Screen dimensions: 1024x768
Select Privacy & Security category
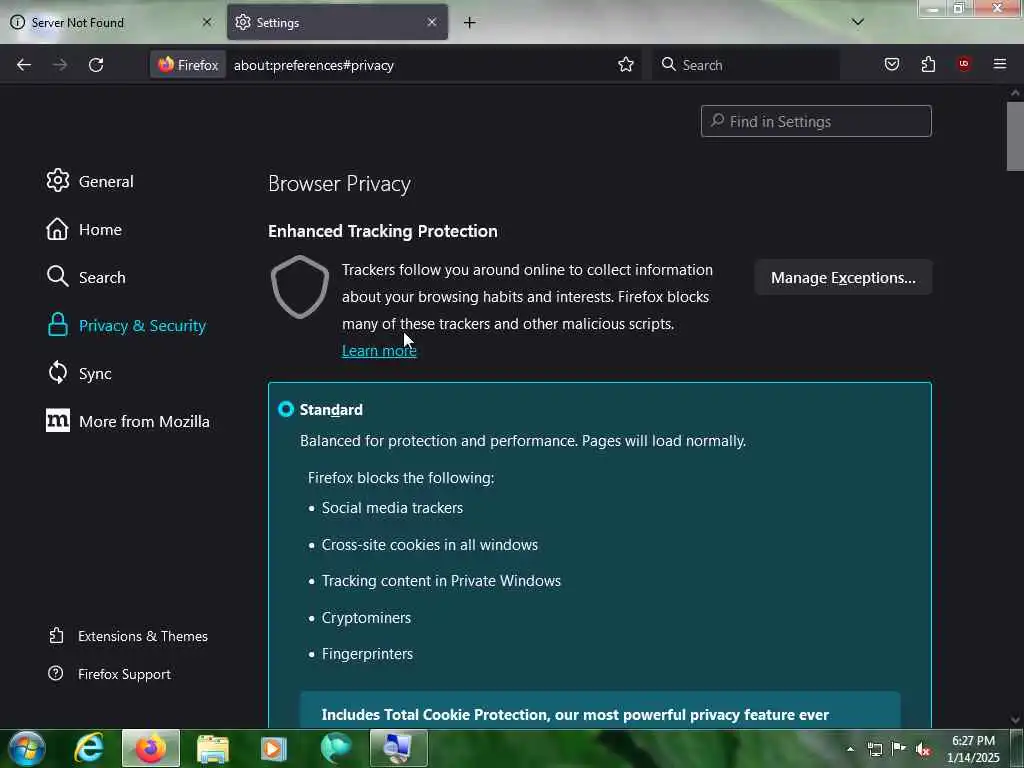tap(127, 325)
